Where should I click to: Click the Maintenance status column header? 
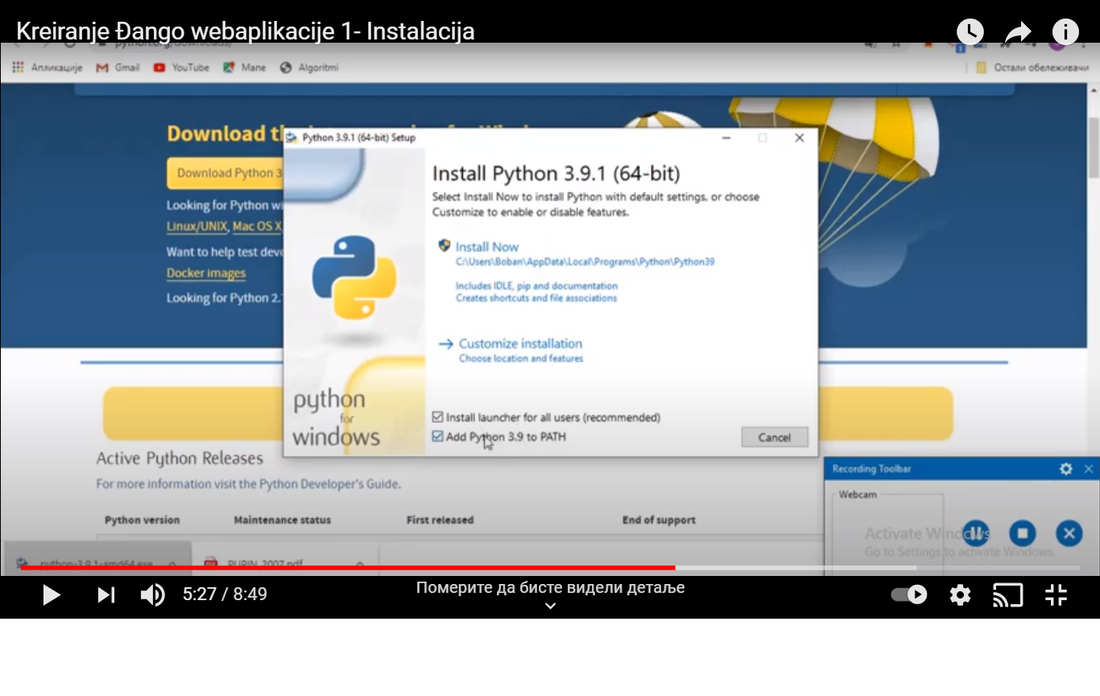pyautogui.click(x=282, y=520)
